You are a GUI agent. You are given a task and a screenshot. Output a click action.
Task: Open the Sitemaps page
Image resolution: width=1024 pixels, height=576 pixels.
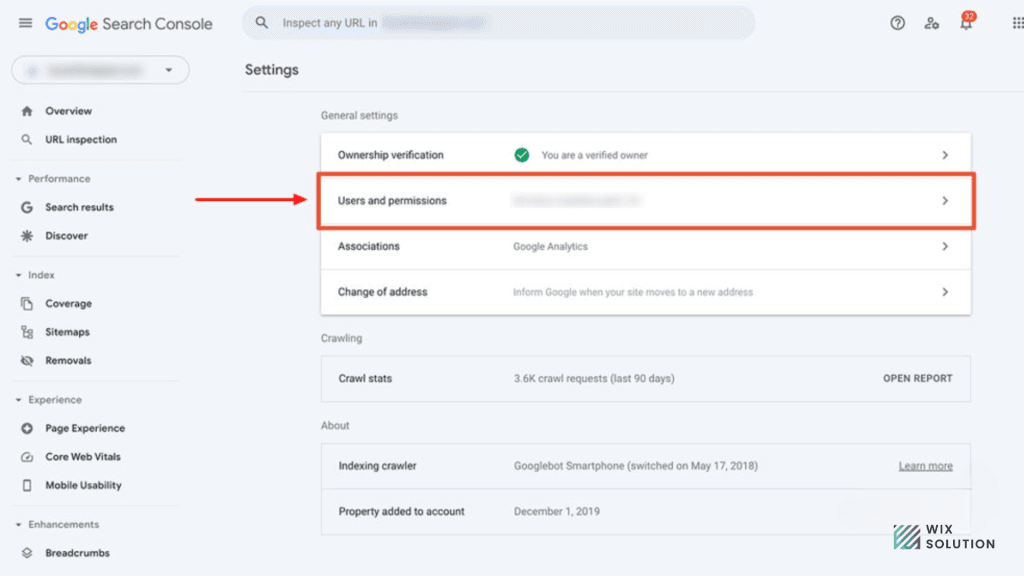tap(67, 332)
